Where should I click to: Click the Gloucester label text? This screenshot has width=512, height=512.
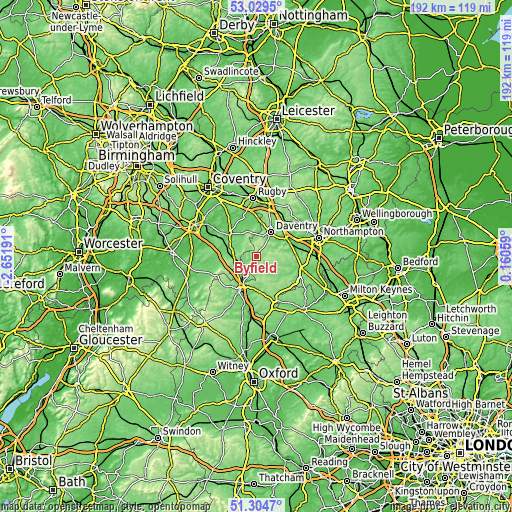coord(111,340)
